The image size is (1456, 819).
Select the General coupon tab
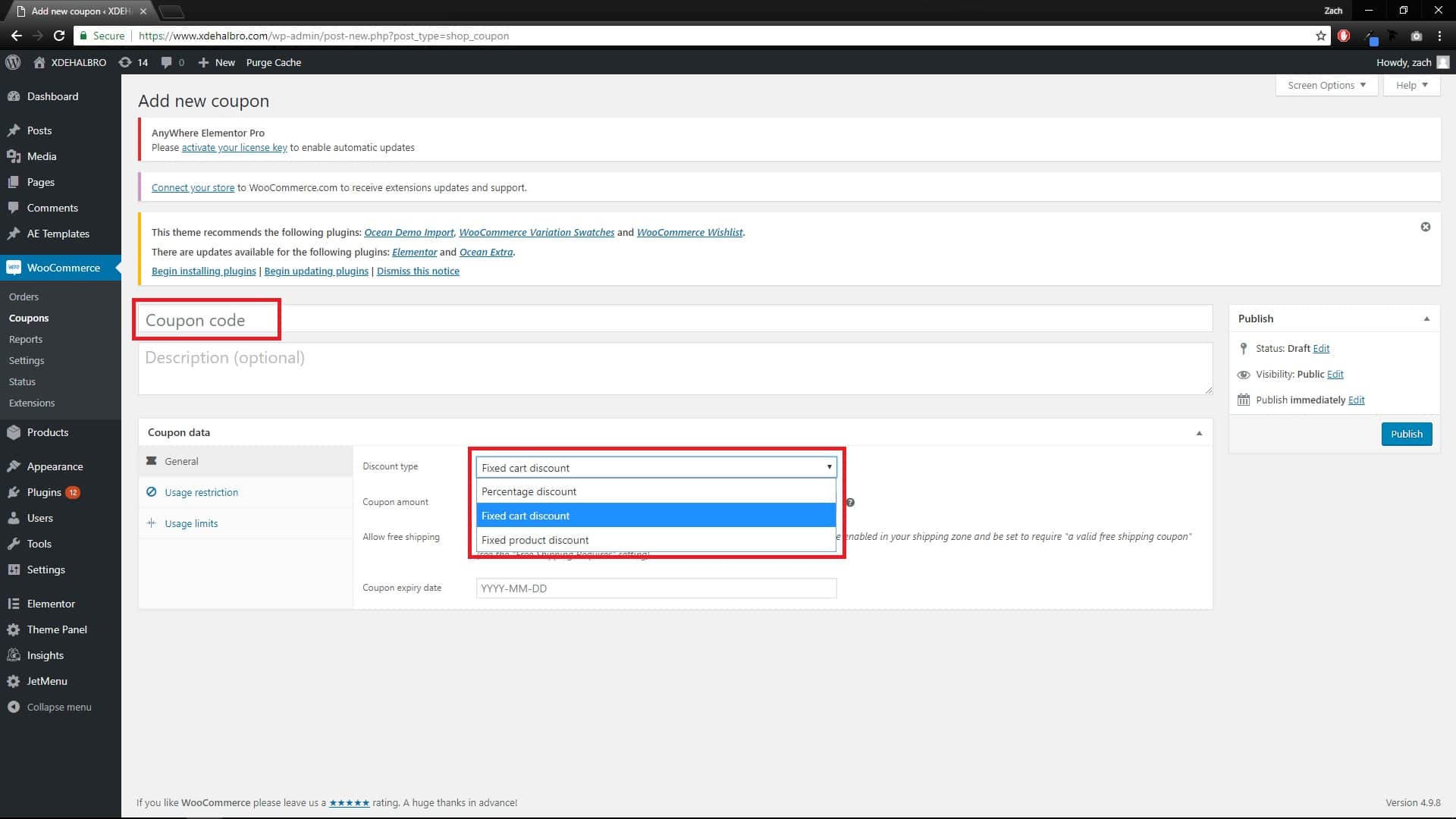[x=246, y=461]
